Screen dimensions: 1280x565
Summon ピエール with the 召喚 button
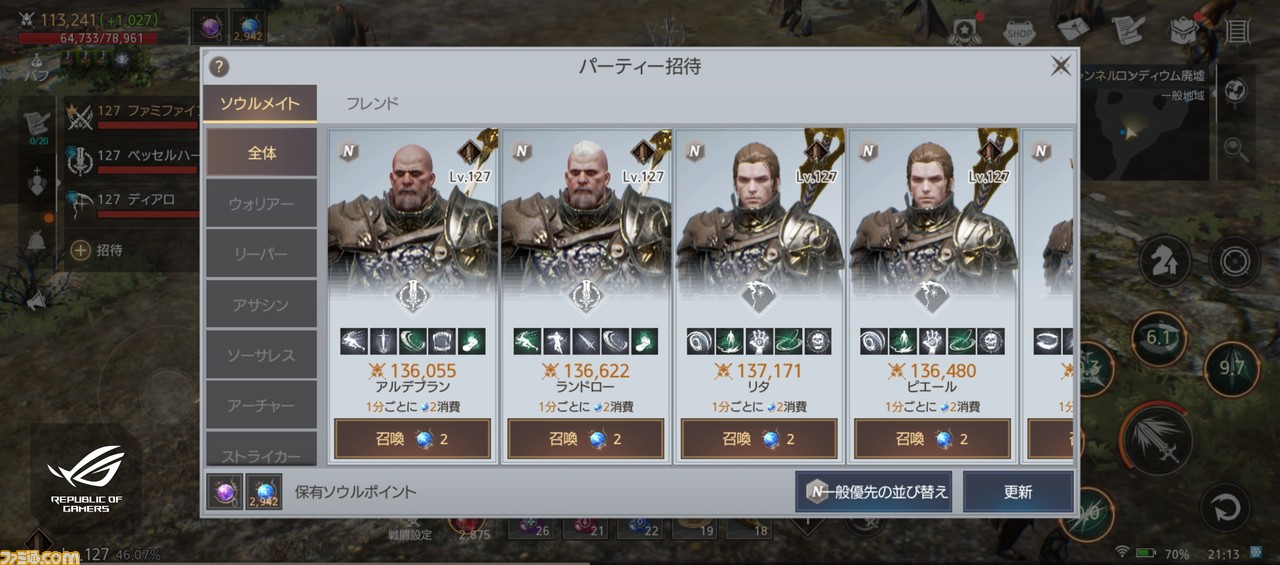pos(932,439)
